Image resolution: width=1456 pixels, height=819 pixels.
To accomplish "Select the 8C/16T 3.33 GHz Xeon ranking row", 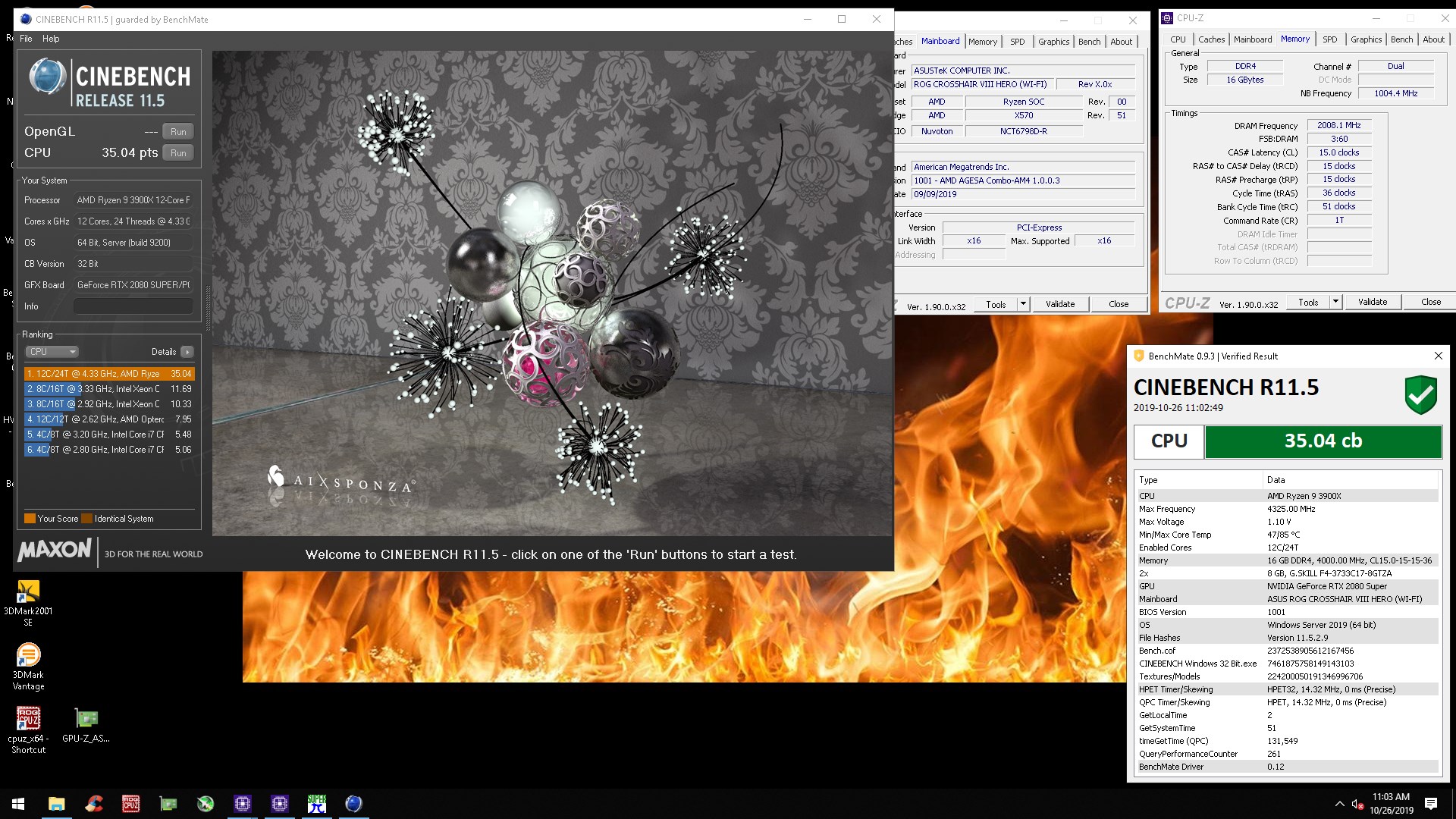I will [109, 389].
